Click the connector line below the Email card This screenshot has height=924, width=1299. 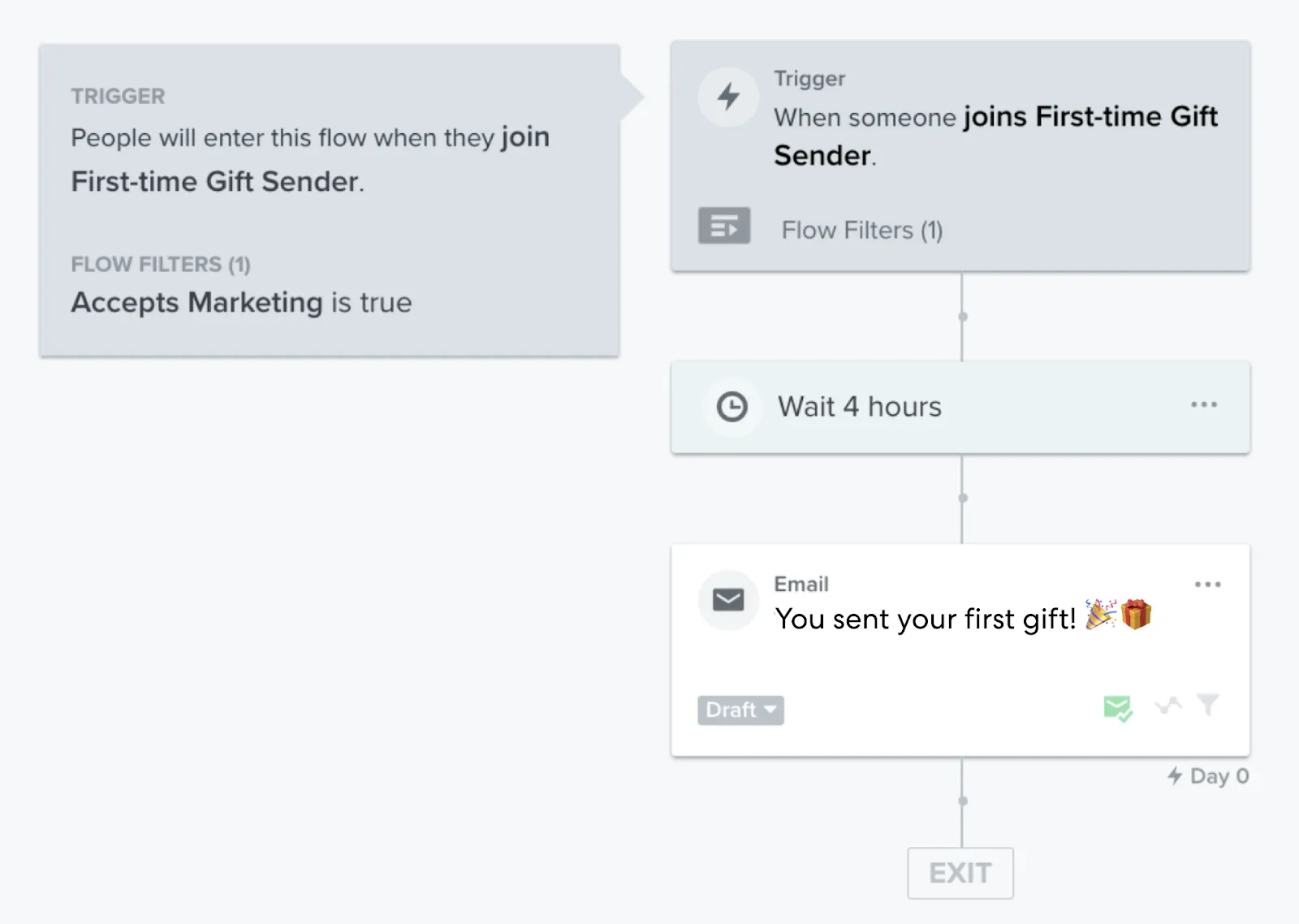(x=961, y=800)
